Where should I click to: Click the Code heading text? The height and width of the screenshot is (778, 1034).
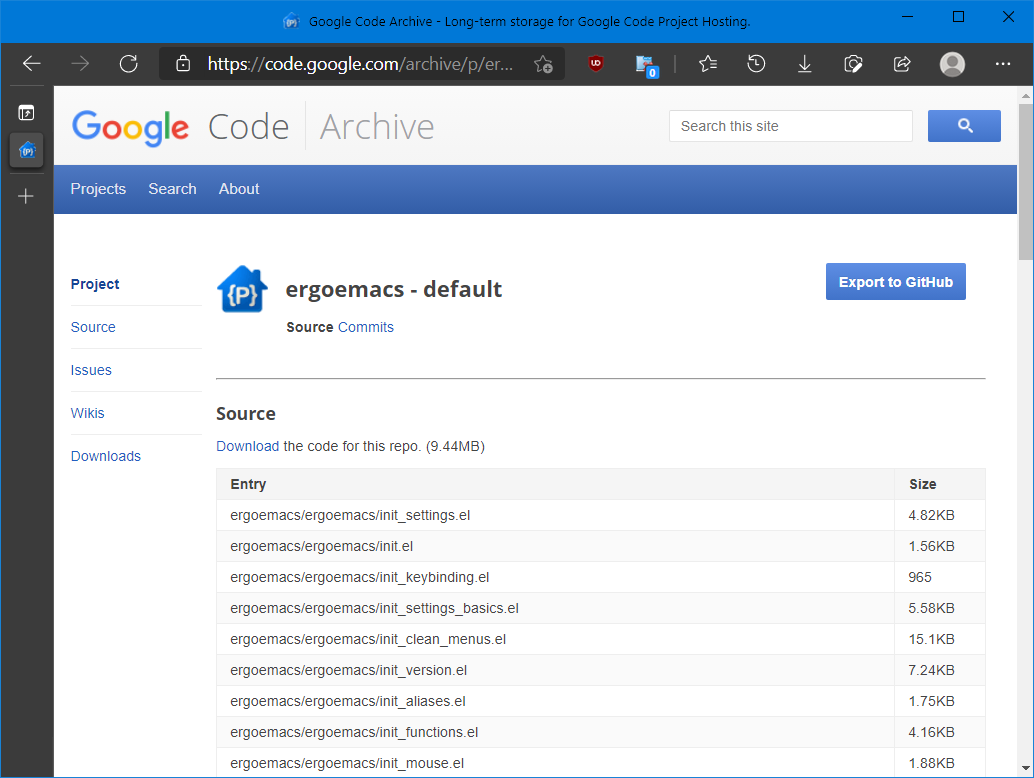point(249,127)
